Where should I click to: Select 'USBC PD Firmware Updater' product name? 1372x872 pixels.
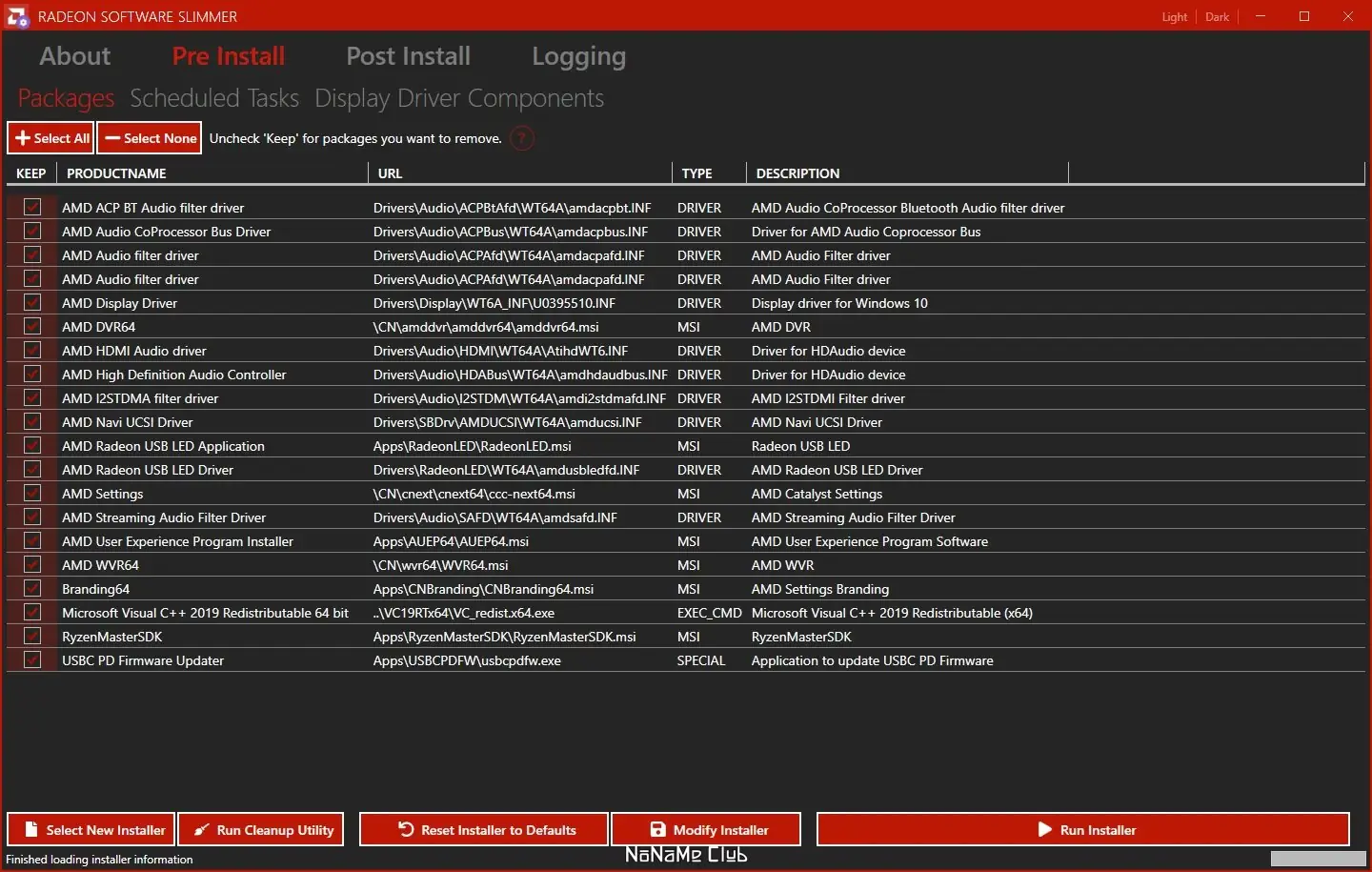pos(143,660)
